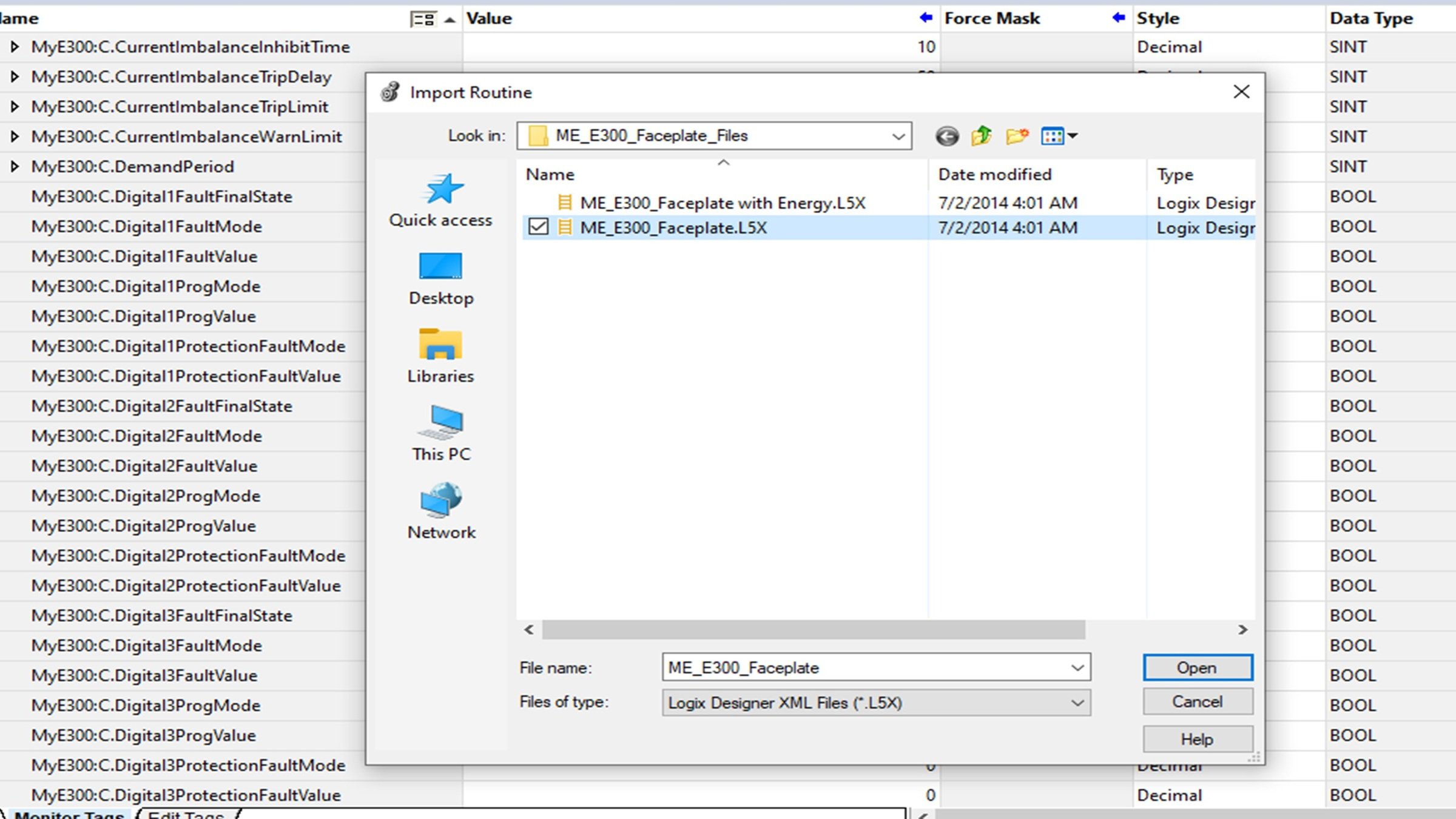Select MyE300:C.Digital2FaultFinalState tag row

161,406
